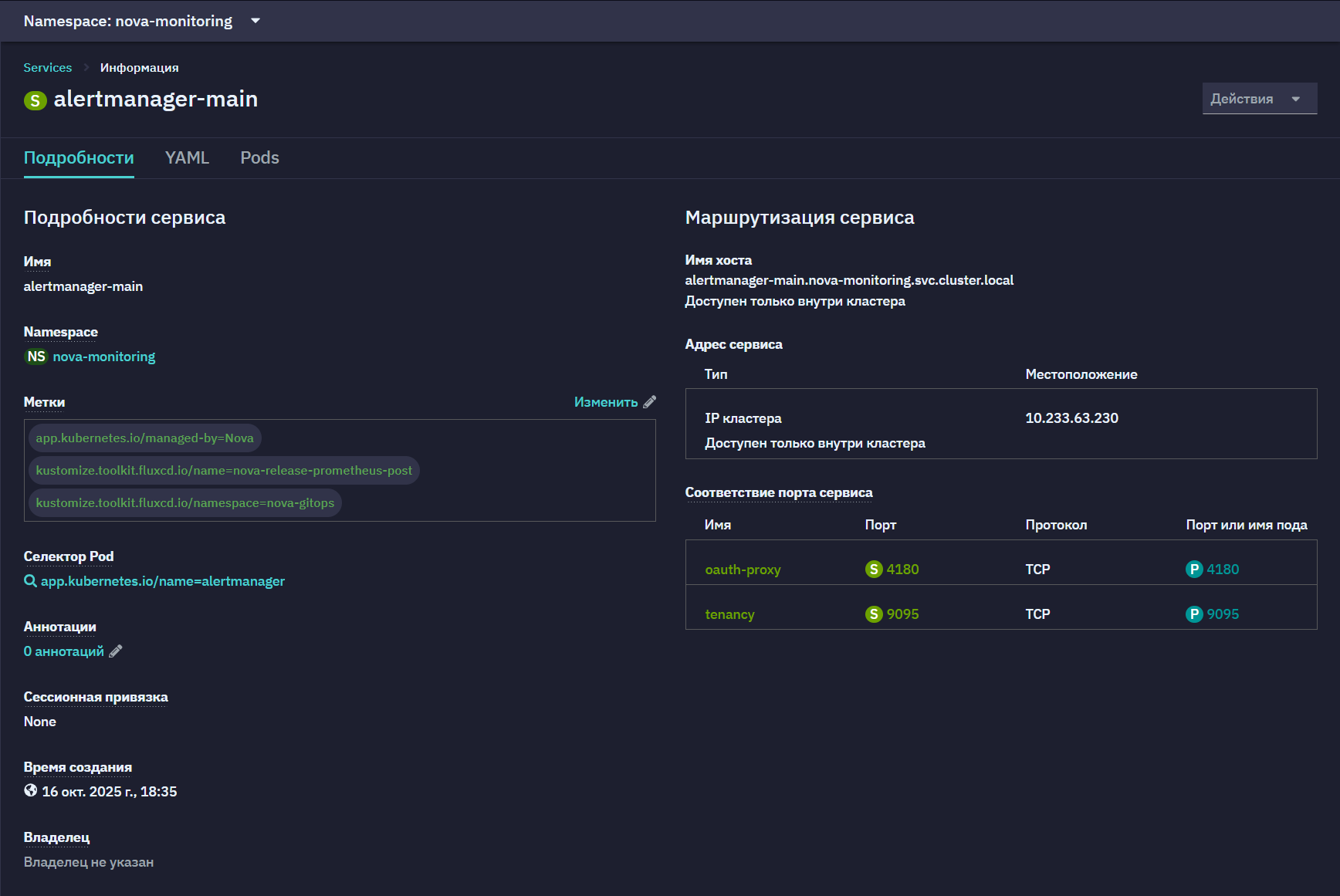The height and width of the screenshot is (896, 1340).
Task: Open the nova-monitoring namespace link
Action: pyautogui.click(x=104, y=357)
